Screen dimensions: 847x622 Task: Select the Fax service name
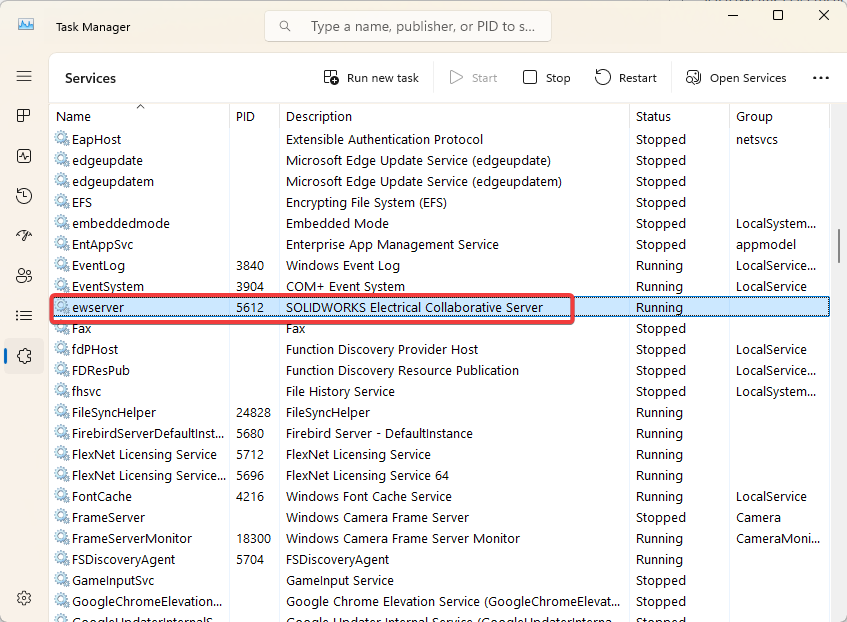(82, 329)
